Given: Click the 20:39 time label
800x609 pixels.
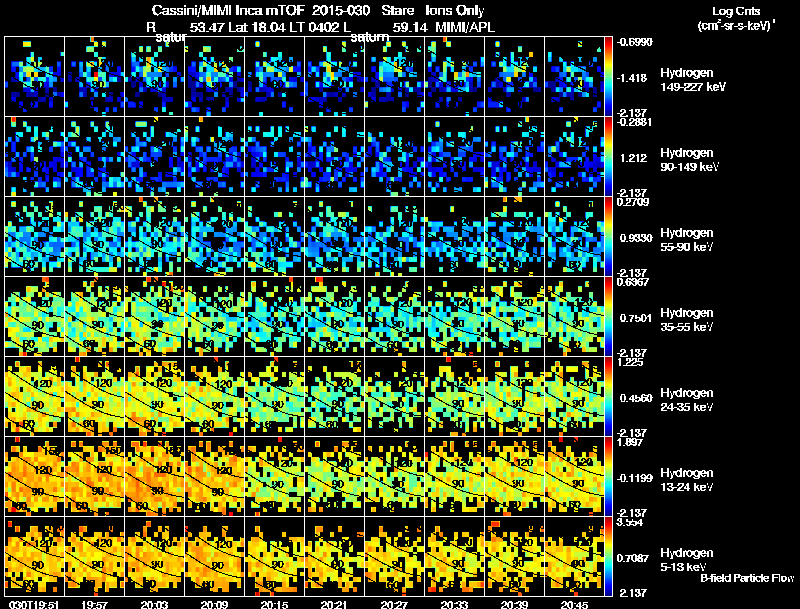Looking at the screenshot, I should (514, 604).
